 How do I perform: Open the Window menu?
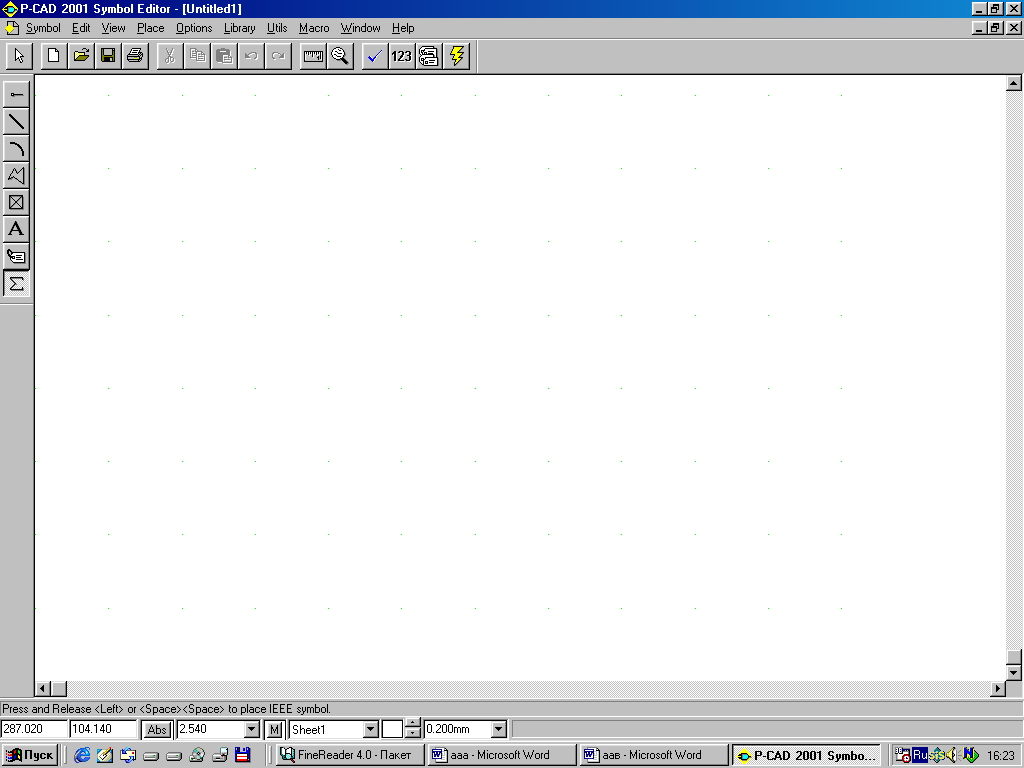pyautogui.click(x=360, y=28)
